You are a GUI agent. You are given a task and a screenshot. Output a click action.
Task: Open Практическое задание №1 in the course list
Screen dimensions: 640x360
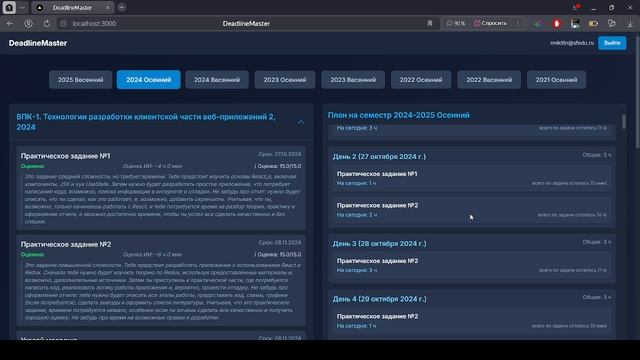[x=65, y=156]
